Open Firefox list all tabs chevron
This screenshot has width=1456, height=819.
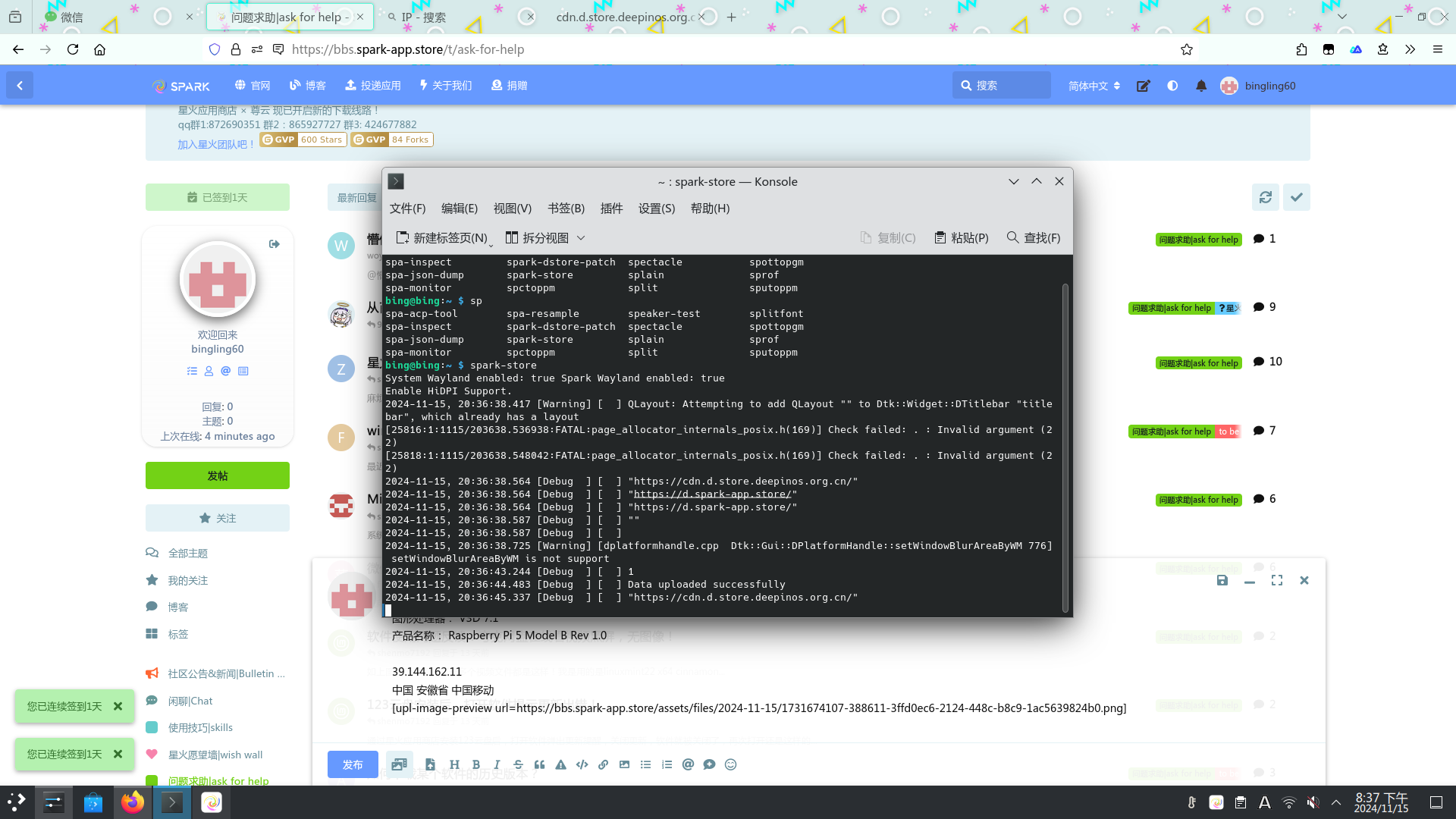pyautogui.click(x=1342, y=17)
